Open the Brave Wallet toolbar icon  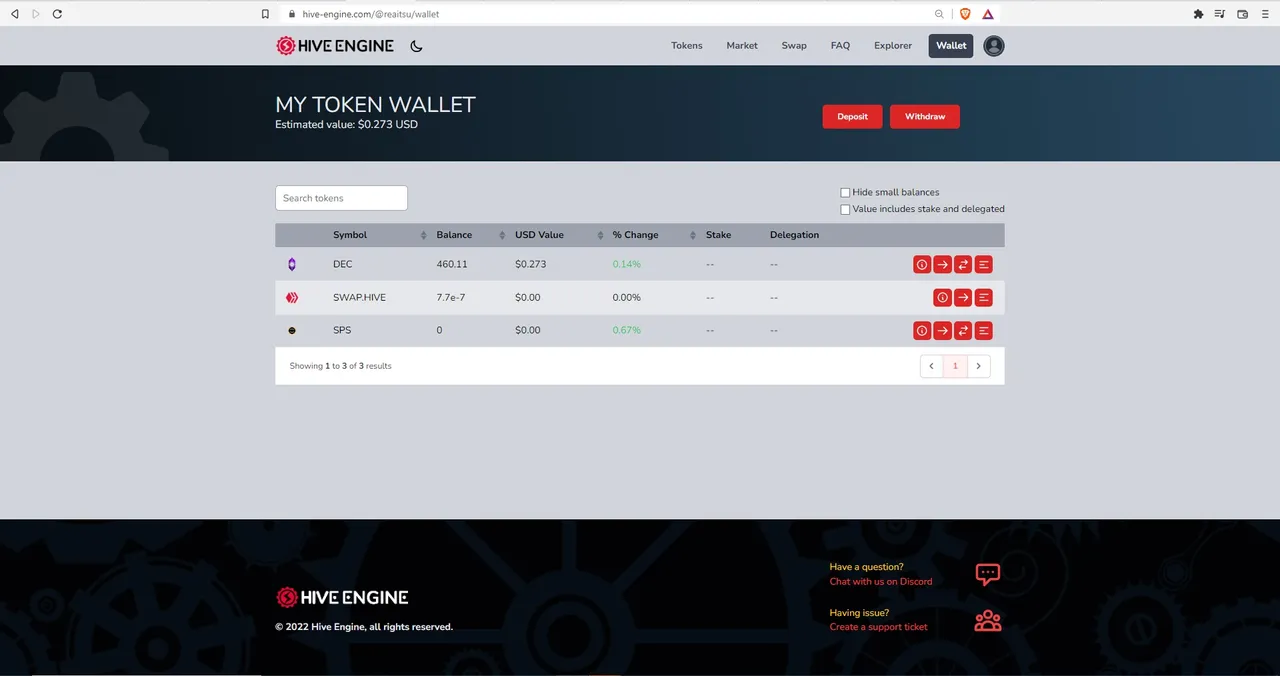[1243, 14]
